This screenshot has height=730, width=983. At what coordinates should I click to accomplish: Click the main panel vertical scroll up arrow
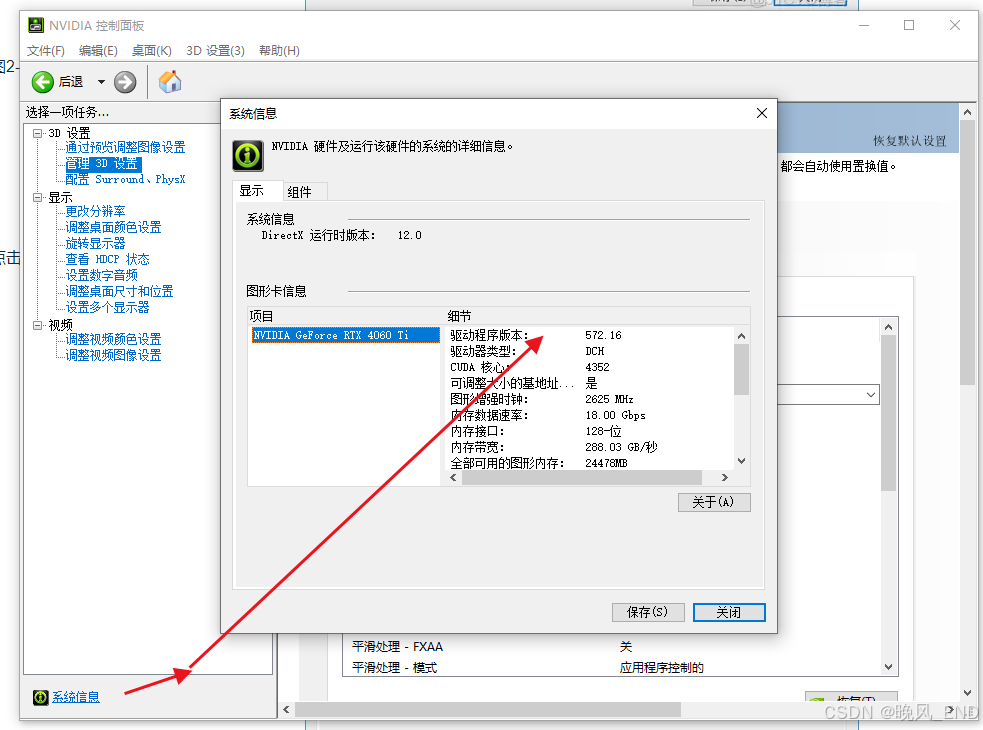coord(967,112)
